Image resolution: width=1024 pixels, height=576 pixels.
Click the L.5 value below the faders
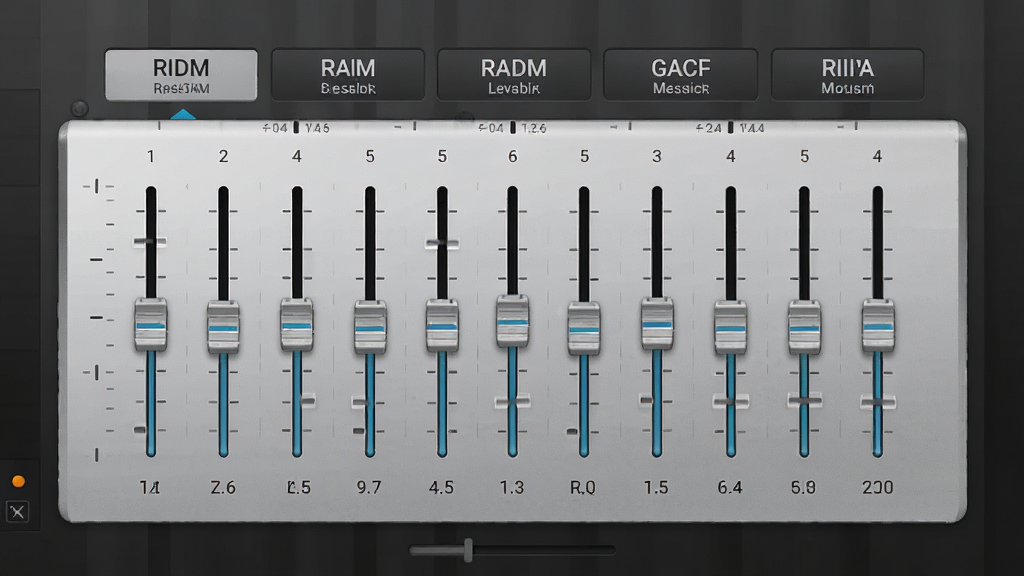point(298,487)
